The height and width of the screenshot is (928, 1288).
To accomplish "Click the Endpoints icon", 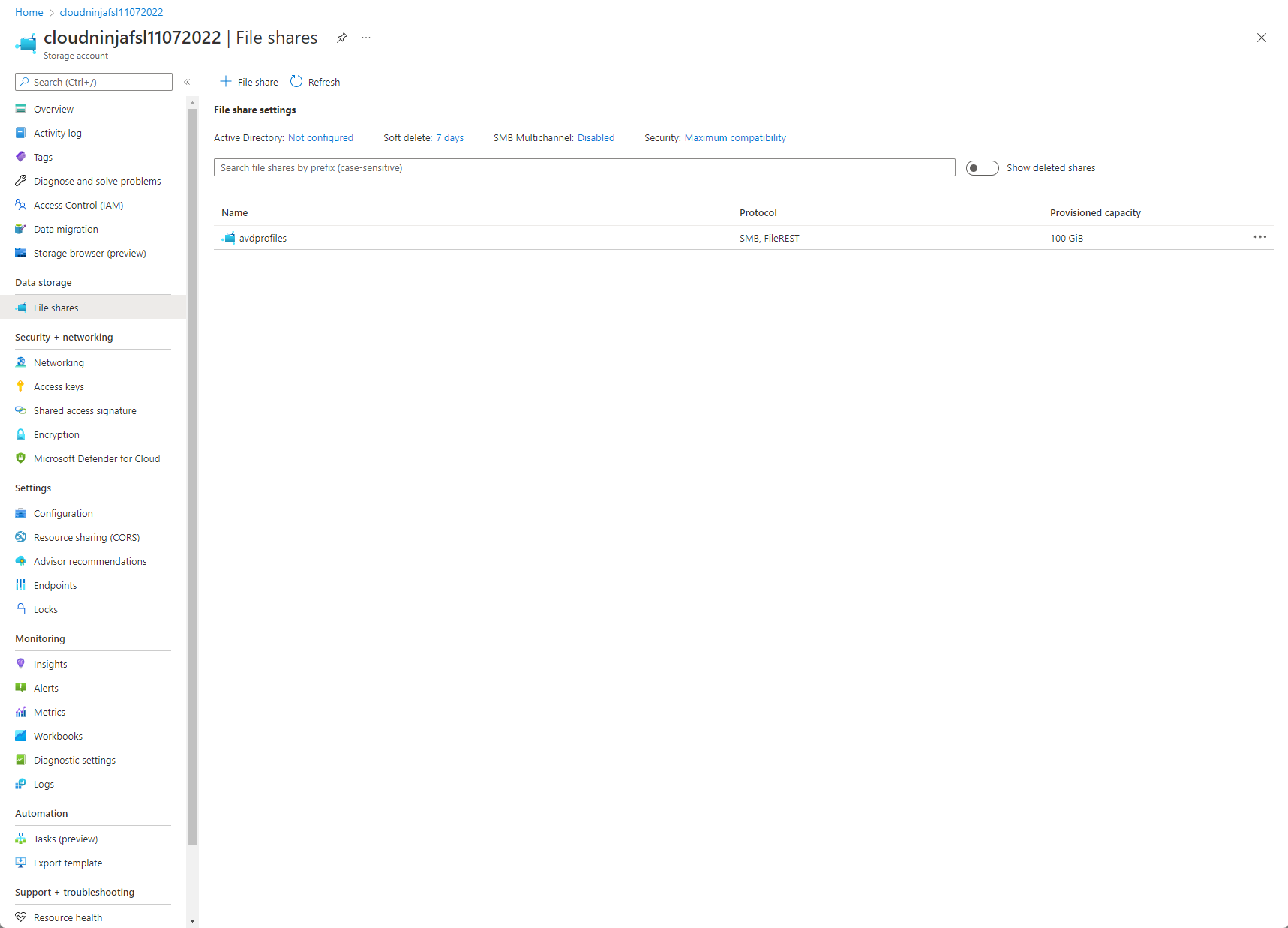I will [21, 585].
